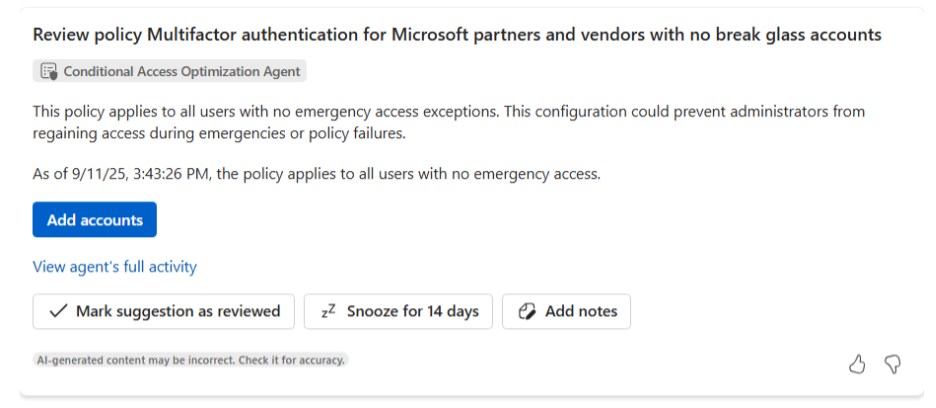Mark suggestion as reviewed

point(177,312)
